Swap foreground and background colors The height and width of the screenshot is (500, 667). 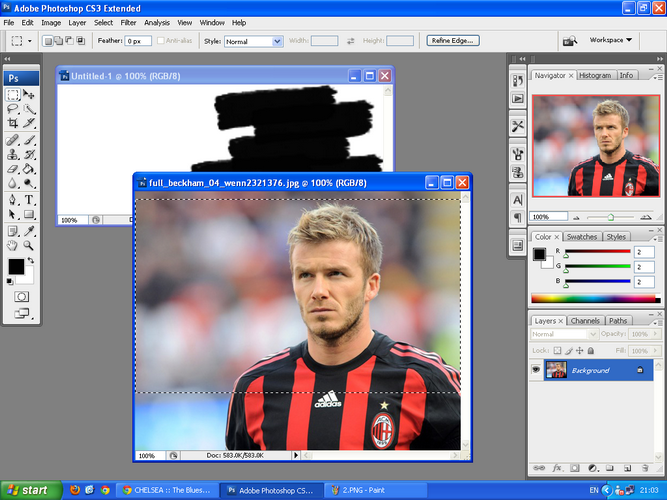[x=31, y=260]
